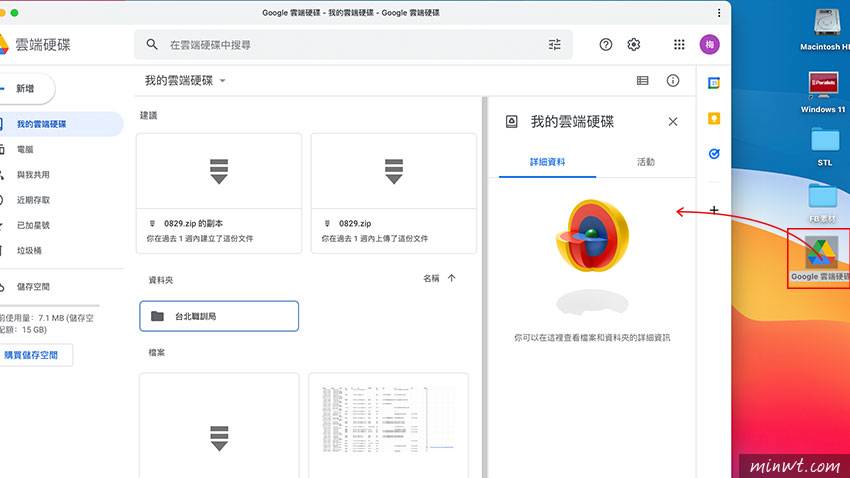Select the 詳細資料 tab
Screen dimensions: 850x478
pos(548,162)
